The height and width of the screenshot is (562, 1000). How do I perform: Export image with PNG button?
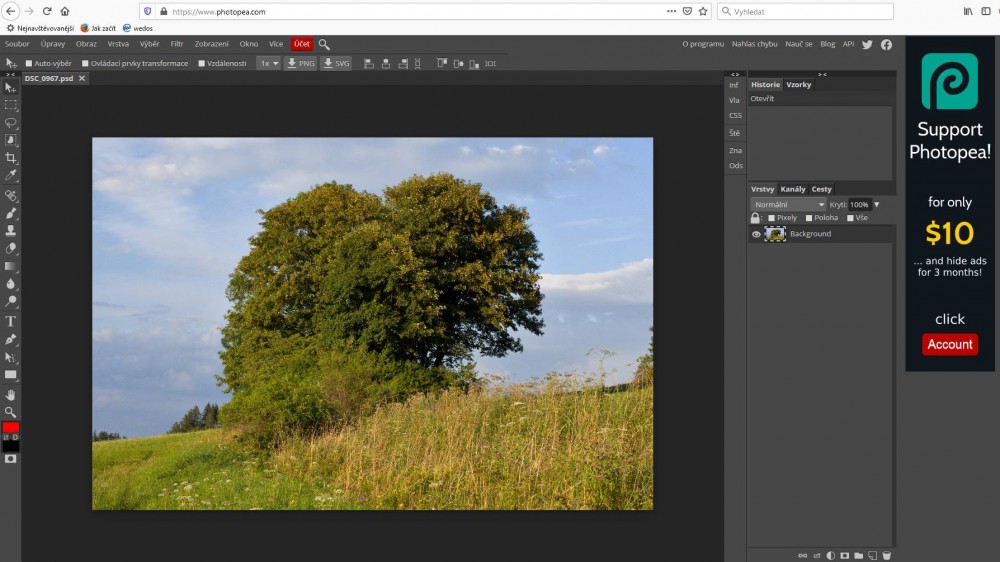pos(300,63)
